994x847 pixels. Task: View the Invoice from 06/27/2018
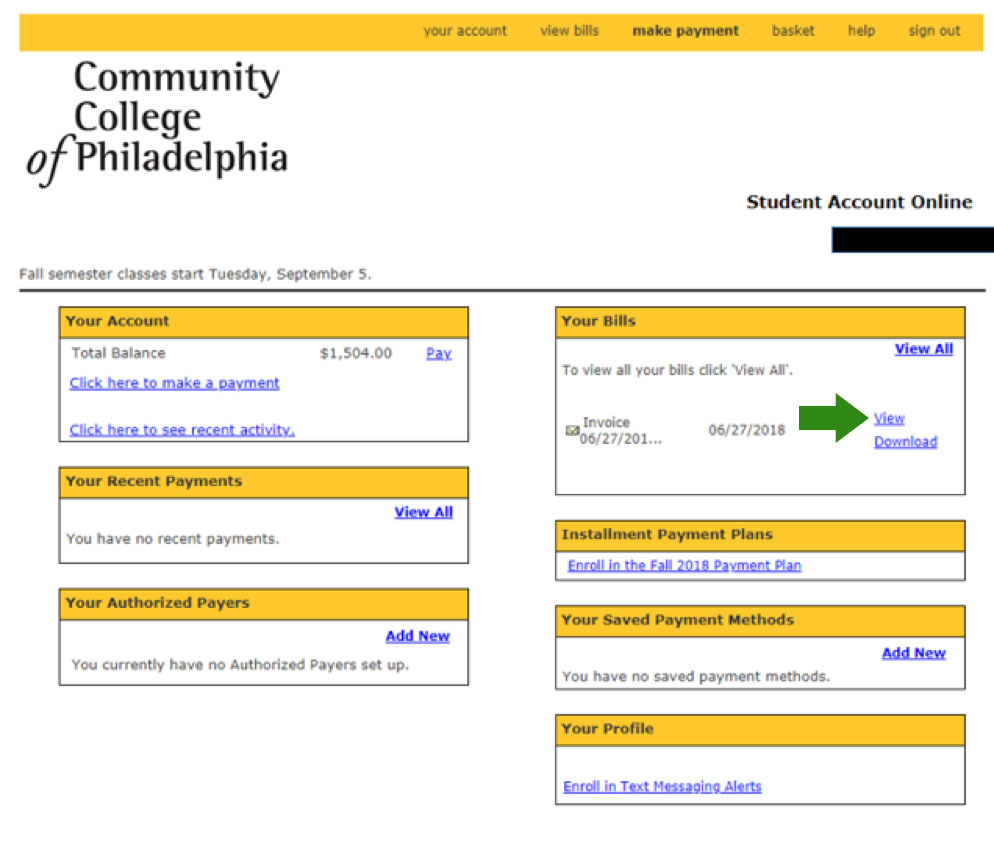coord(889,418)
